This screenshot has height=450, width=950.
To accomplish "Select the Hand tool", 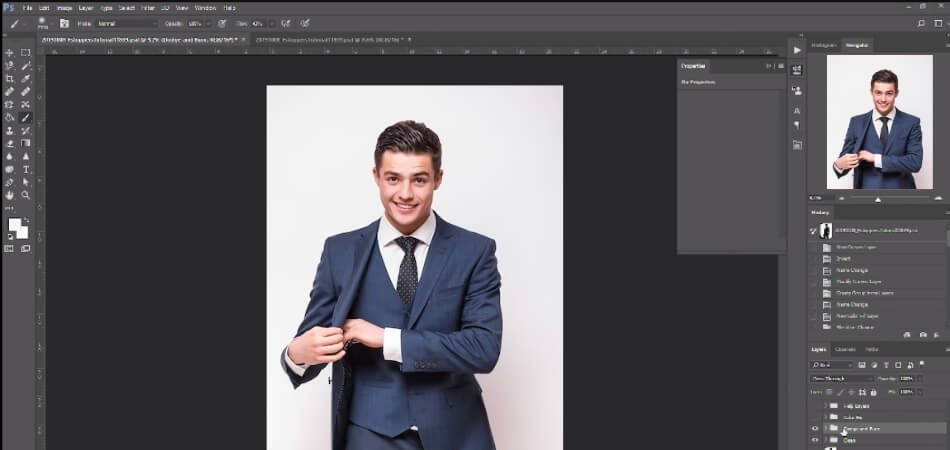I will tap(9, 195).
